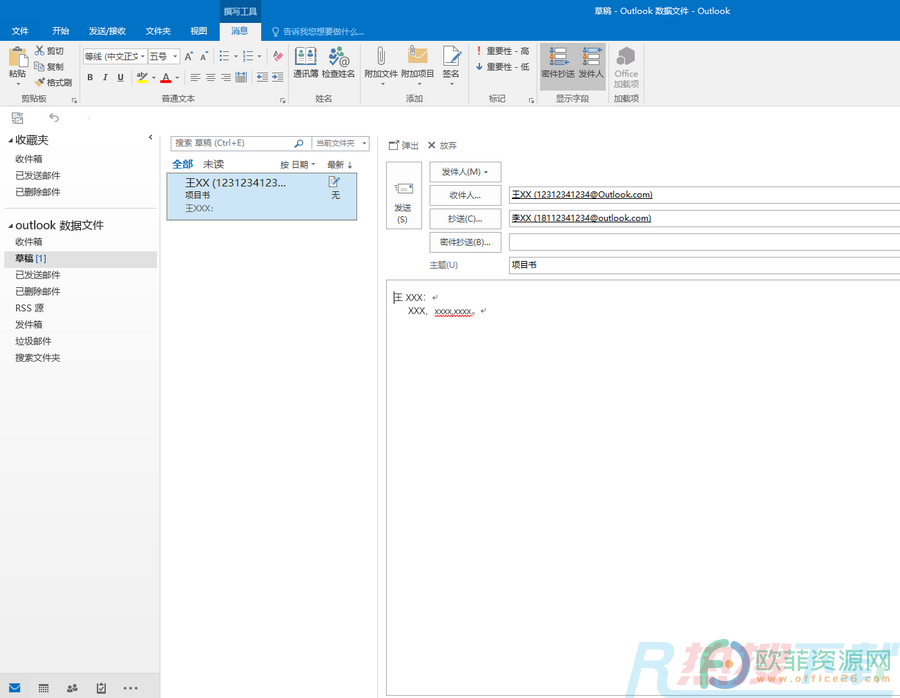
Task: Open font color dropdown arrow
Action: (x=177, y=77)
